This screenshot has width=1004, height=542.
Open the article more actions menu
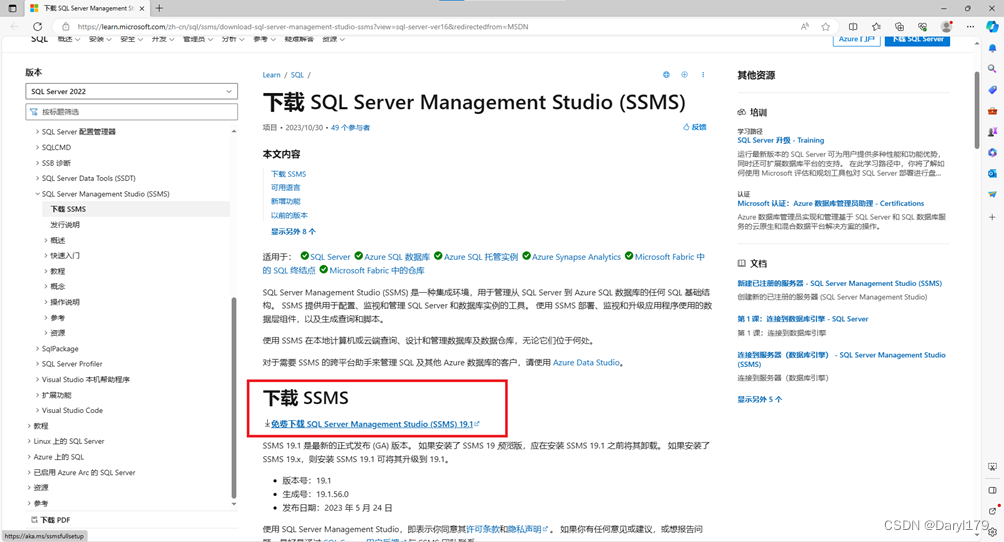click(702, 75)
